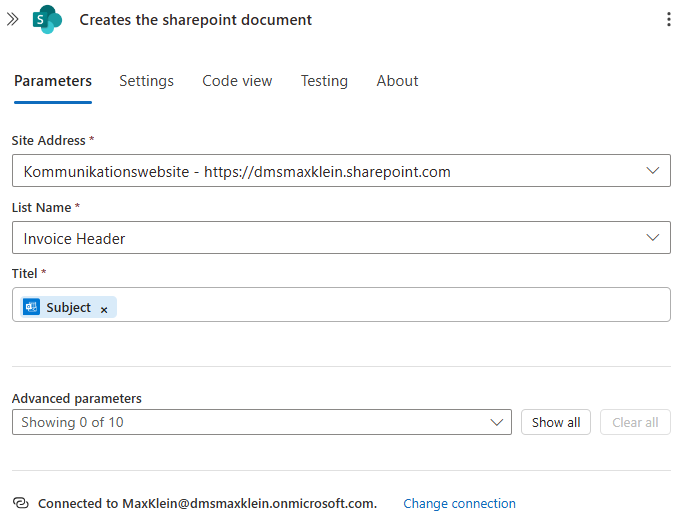Click the Change connection link
The height and width of the screenshot is (526, 675).
pos(459,504)
